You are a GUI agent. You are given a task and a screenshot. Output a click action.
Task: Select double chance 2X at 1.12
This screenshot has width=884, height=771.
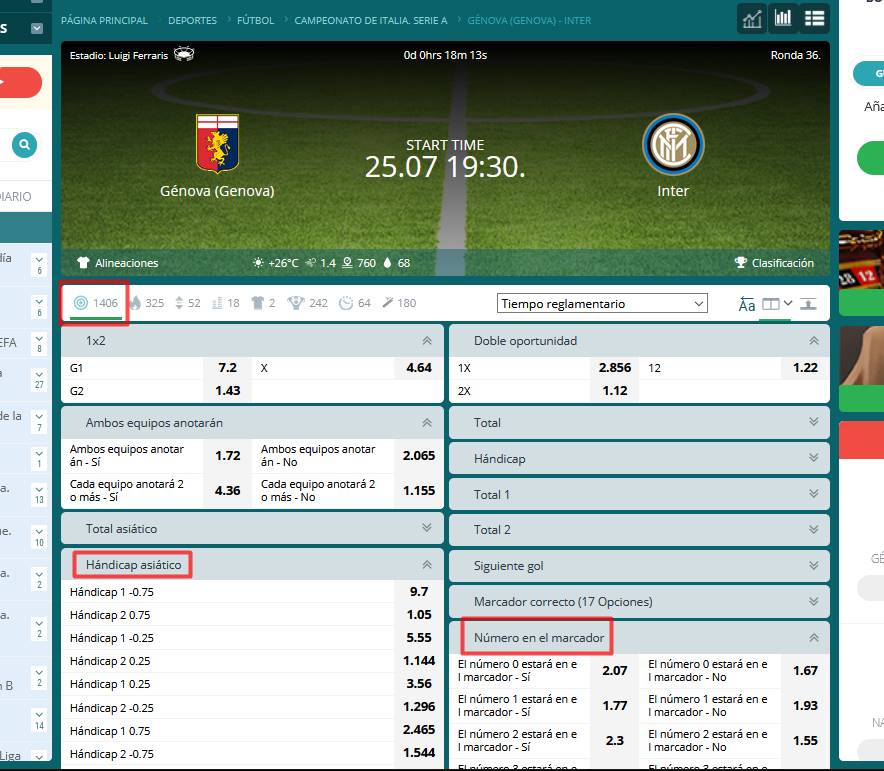(x=615, y=391)
